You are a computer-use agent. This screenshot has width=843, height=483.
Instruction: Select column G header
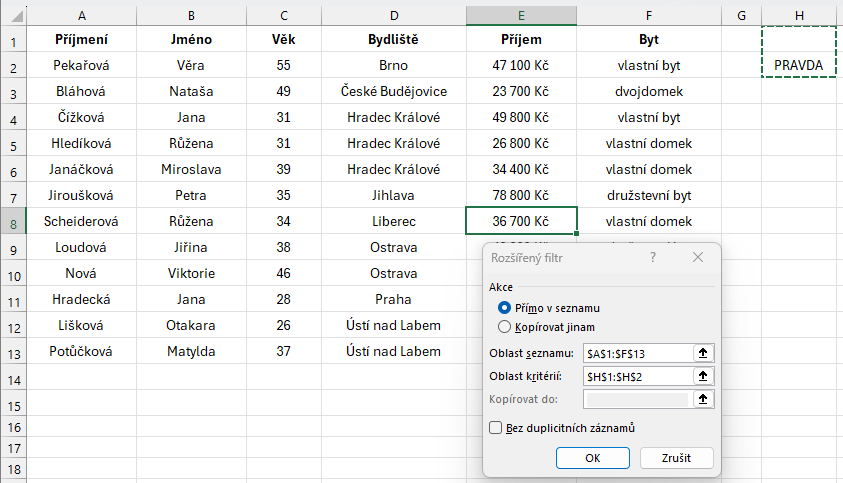coord(741,16)
